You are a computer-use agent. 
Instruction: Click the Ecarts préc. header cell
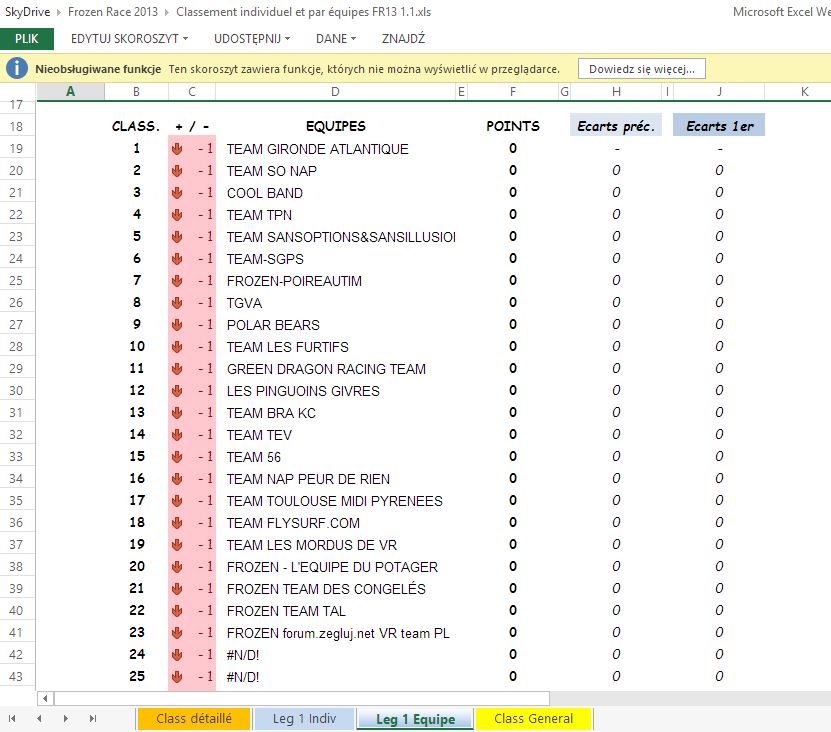(616, 126)
